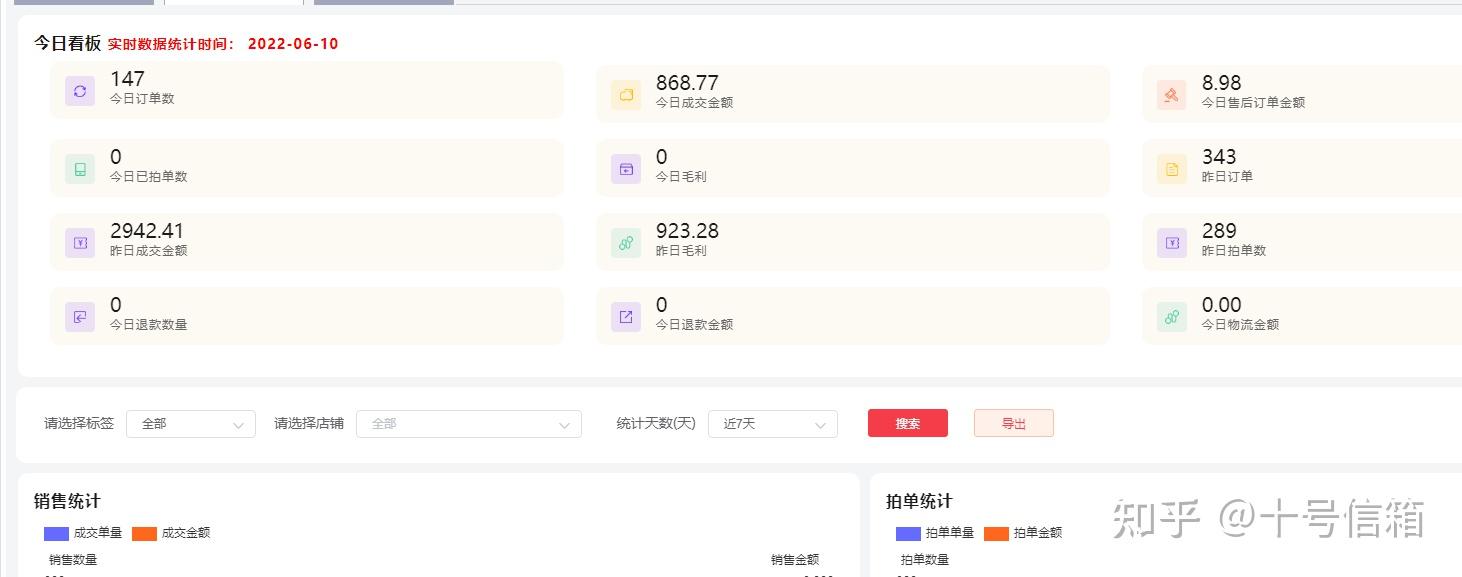Click the 今日已拍单数 icon
The width and height of the screenshot is (1462, 577).
[x=80, y=169]
